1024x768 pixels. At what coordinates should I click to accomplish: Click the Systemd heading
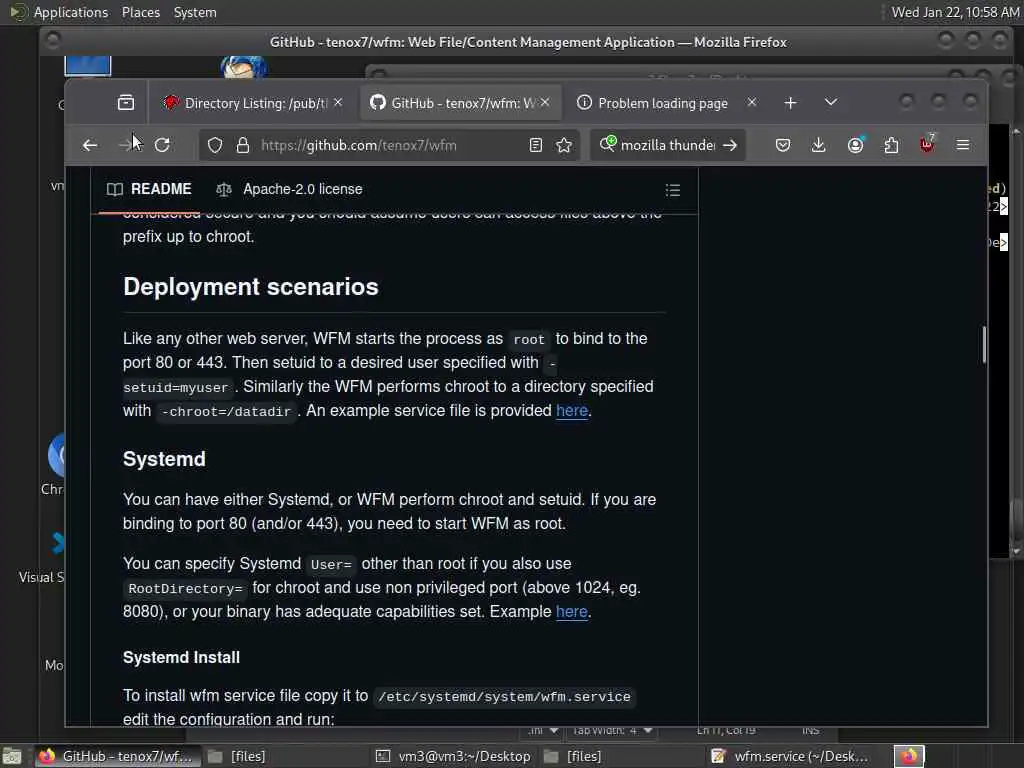(164, 459)
